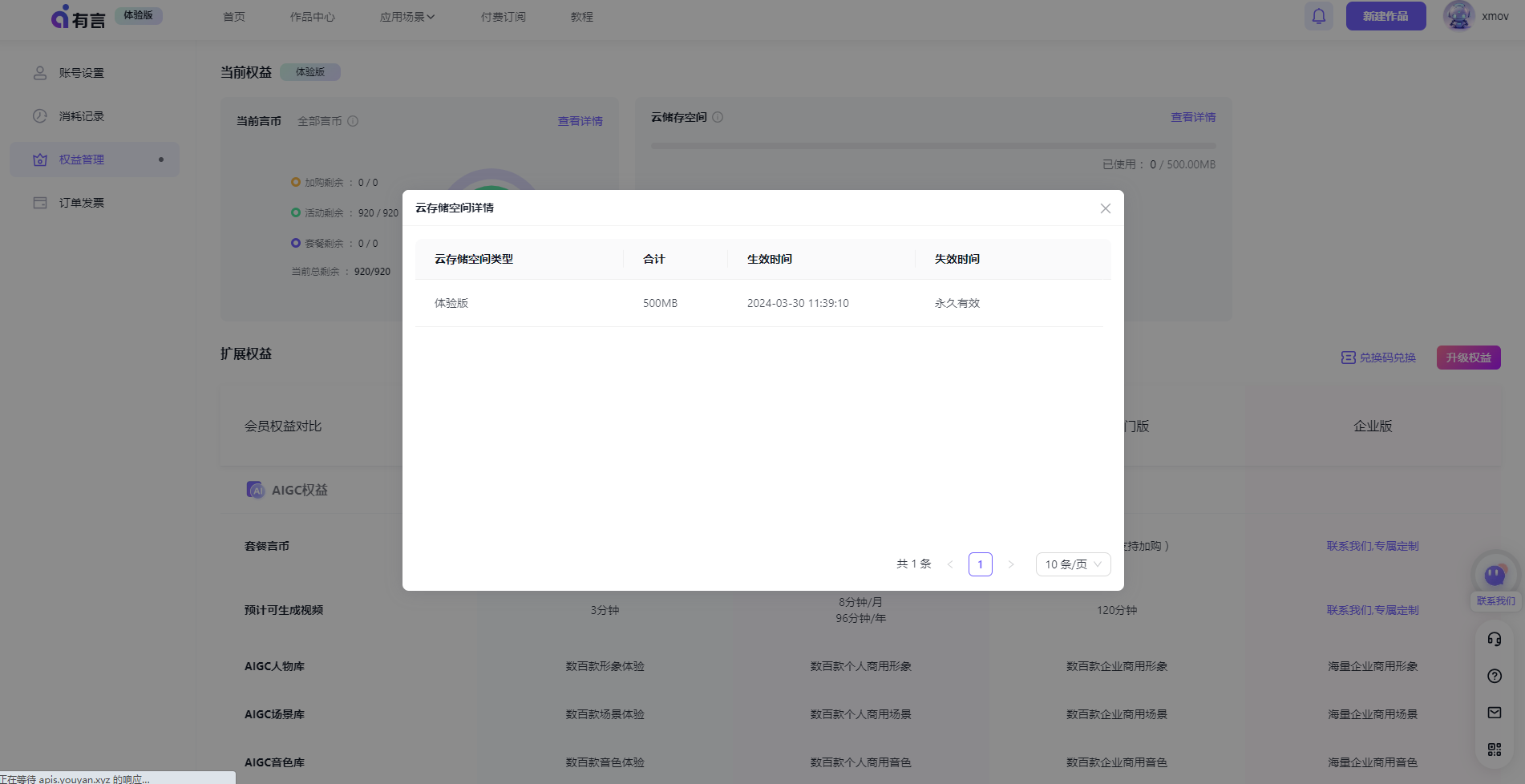Click the next page arrow

(1011, 564)
